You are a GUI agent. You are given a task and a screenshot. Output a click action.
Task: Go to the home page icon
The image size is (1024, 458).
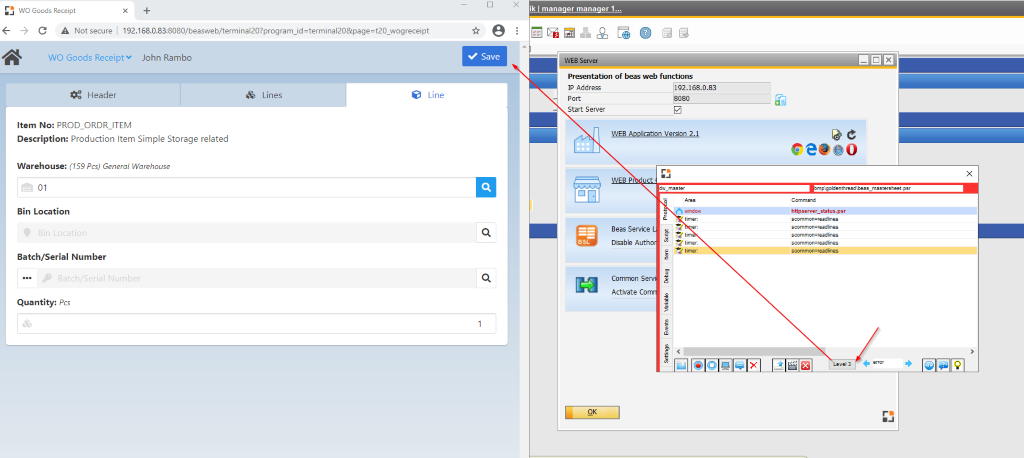pyautogui.click(x=12, y=57)
